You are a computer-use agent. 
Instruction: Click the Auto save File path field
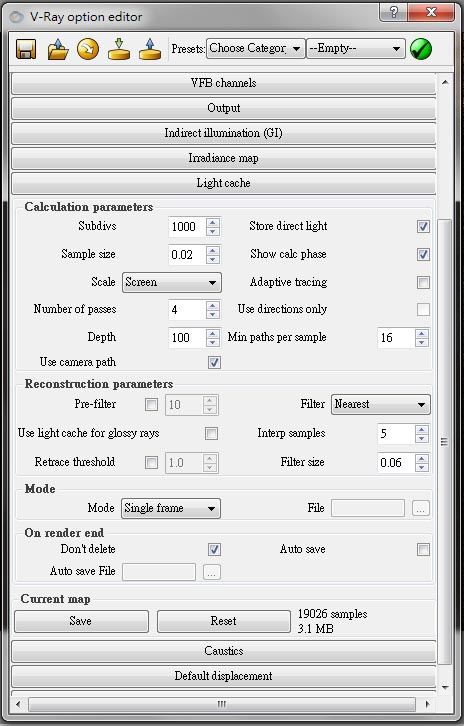pyautogui.click(x=159, y=572)
